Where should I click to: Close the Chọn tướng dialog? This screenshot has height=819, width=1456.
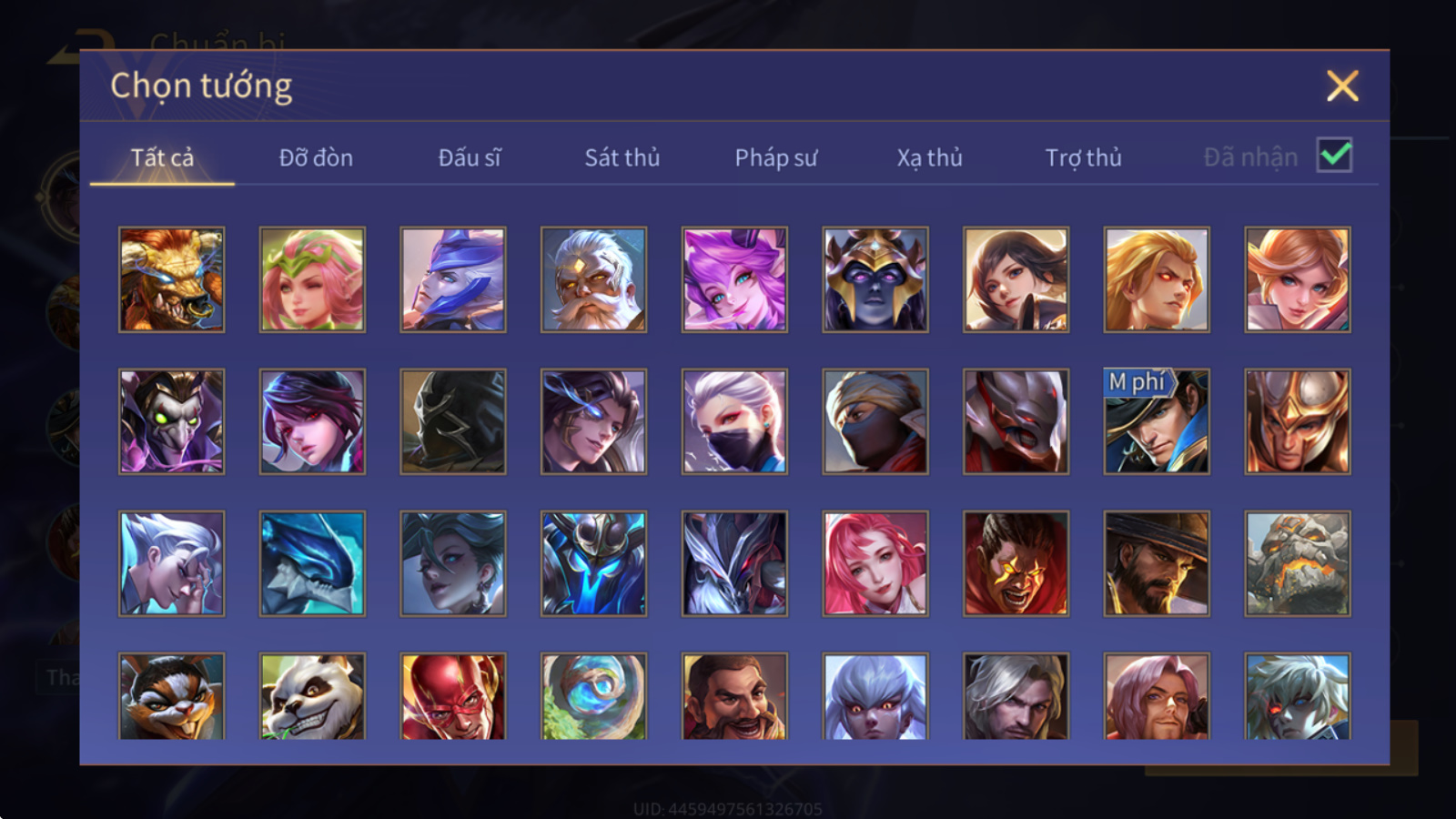point(1342,86)
